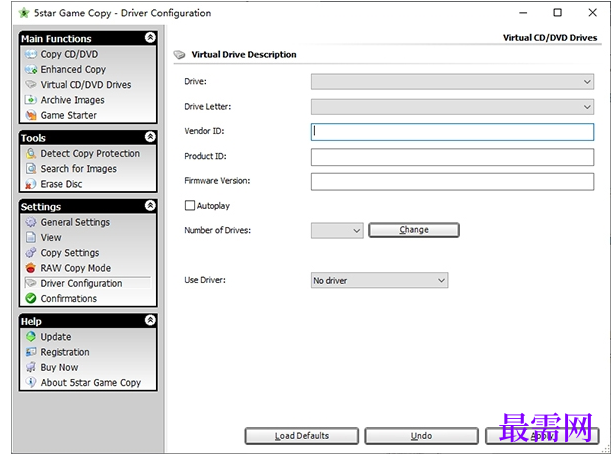The image size is (611, 459).
Task: Enable the Autoplay checkbox
Action: (x=190, y=205)
